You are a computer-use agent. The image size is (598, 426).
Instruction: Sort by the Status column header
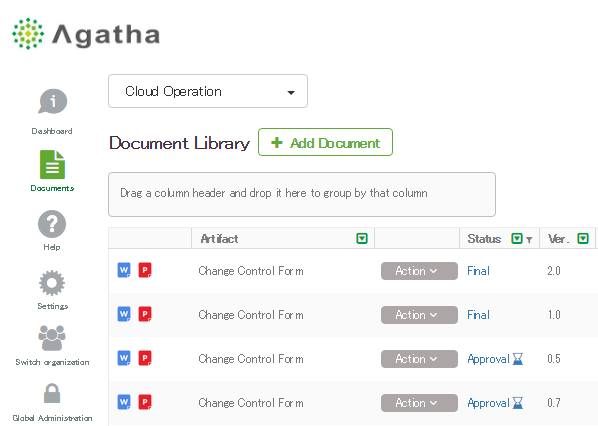pyautogui.click(x=484, y=239)
